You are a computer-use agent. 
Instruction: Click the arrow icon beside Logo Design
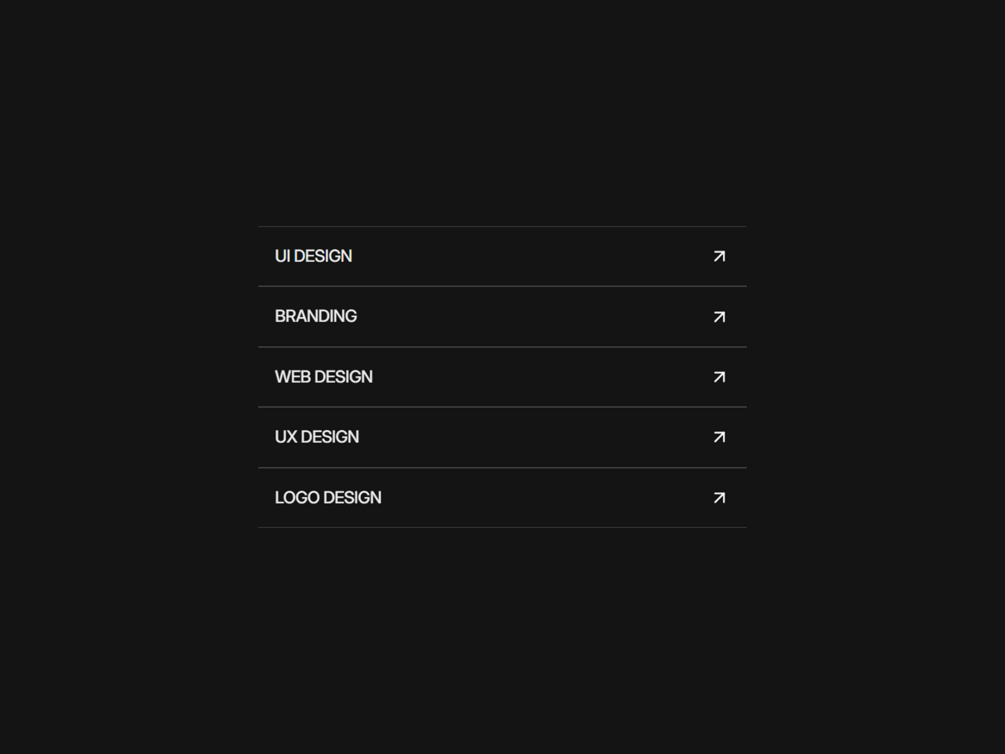coord(719,498)
